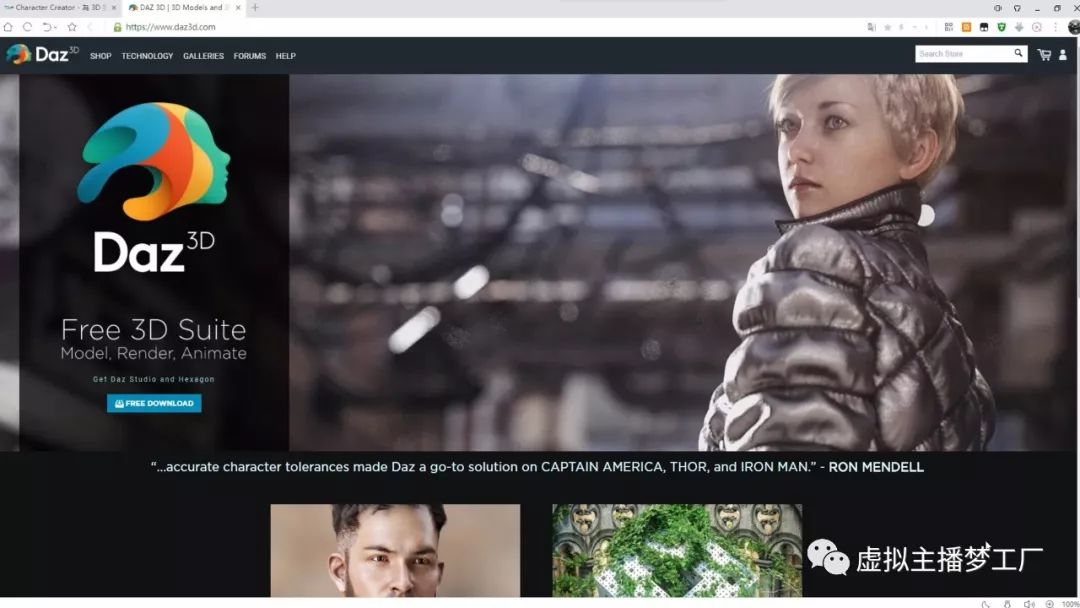Click the skin/theme shirt icon in the title bar
Screen dimensions: 1080x608
[x=1017, y=8]
